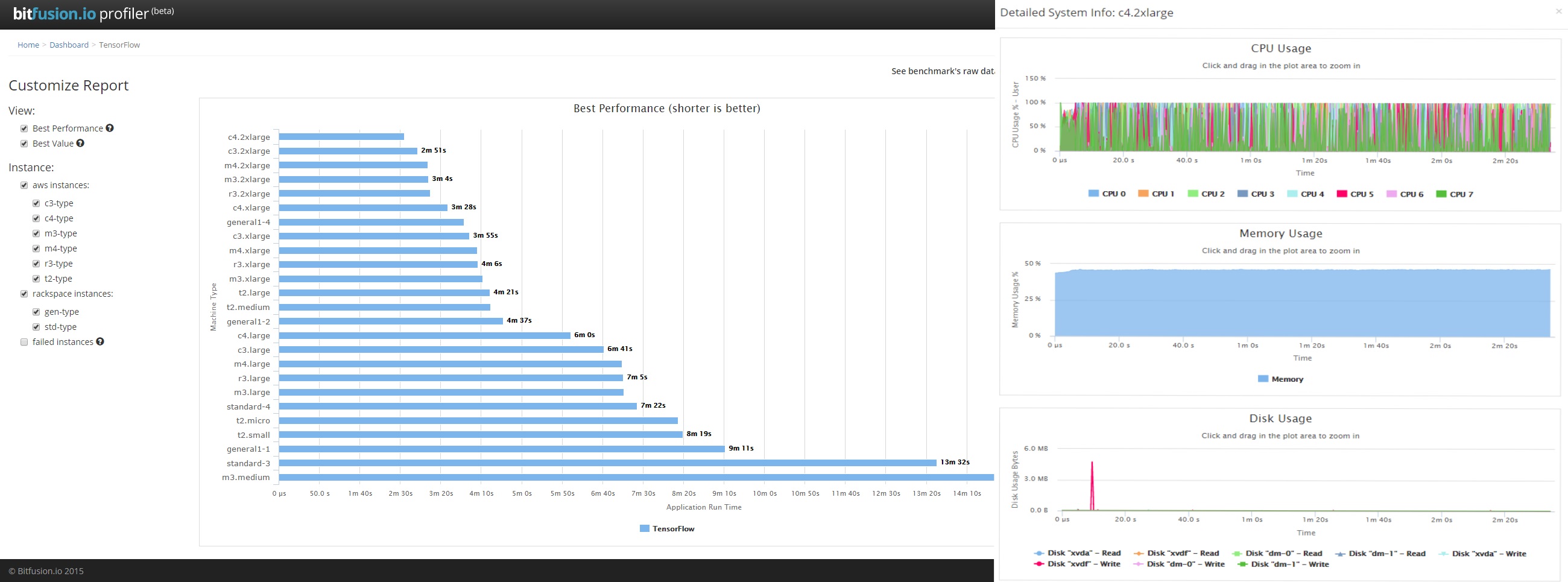Viewport: 1568px width, 582px height.
Task: Close the Detailed System Info panel
Action: point(1558,11)
